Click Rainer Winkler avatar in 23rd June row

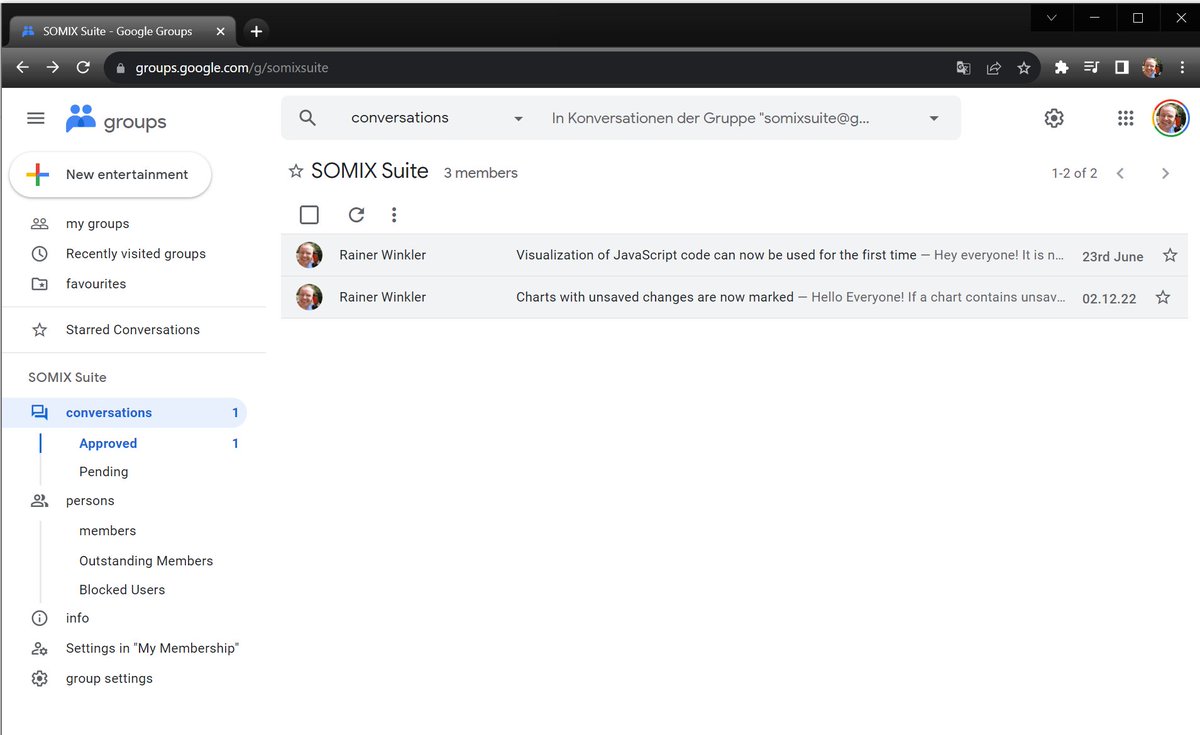point(309,255)
